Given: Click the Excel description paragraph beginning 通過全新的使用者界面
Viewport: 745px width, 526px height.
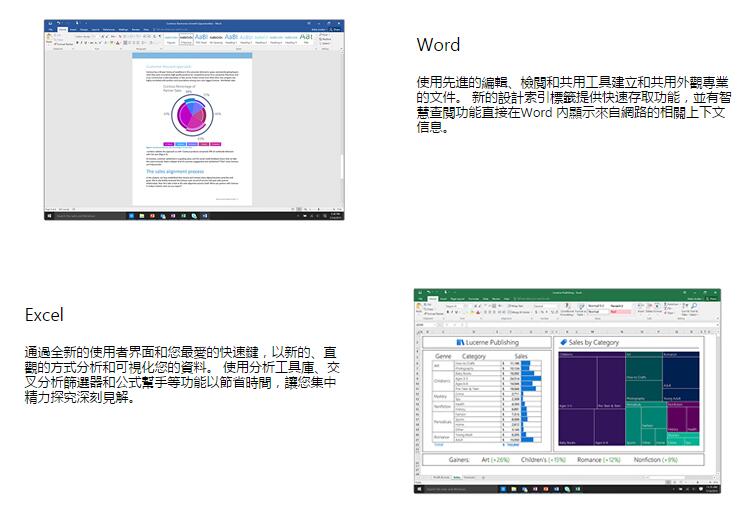Looking at the screenshot, I should pos(182,375).
